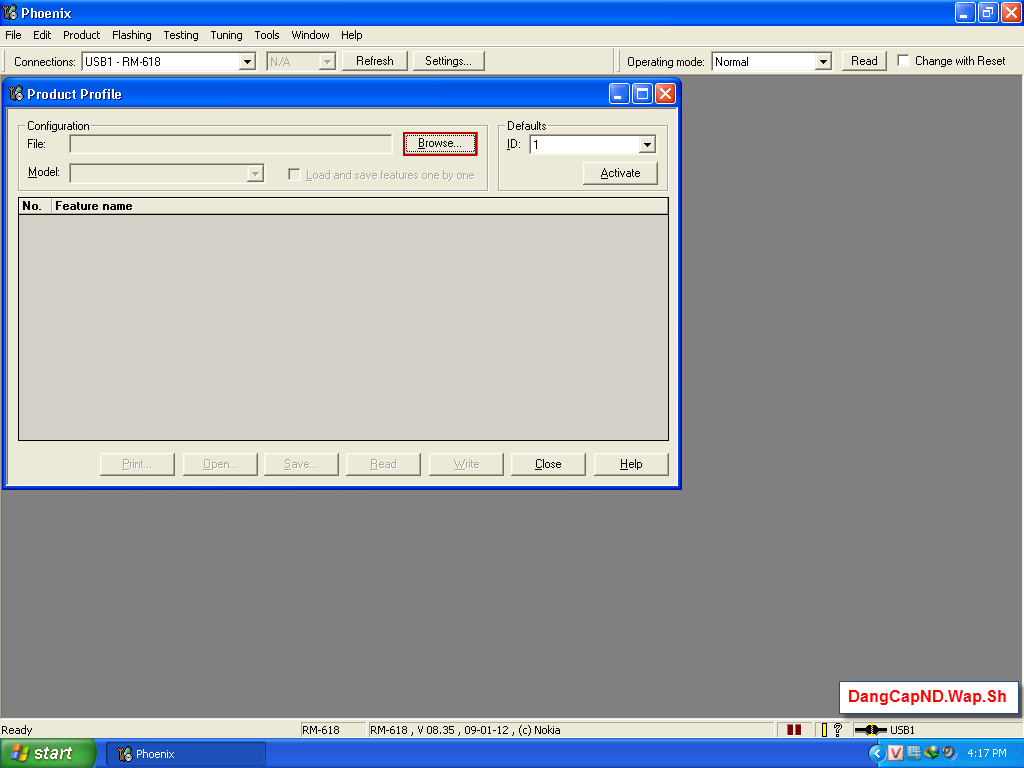Close Product Profile with the red X
Screen dimensions: 1024x768
(x=665, y=93)
